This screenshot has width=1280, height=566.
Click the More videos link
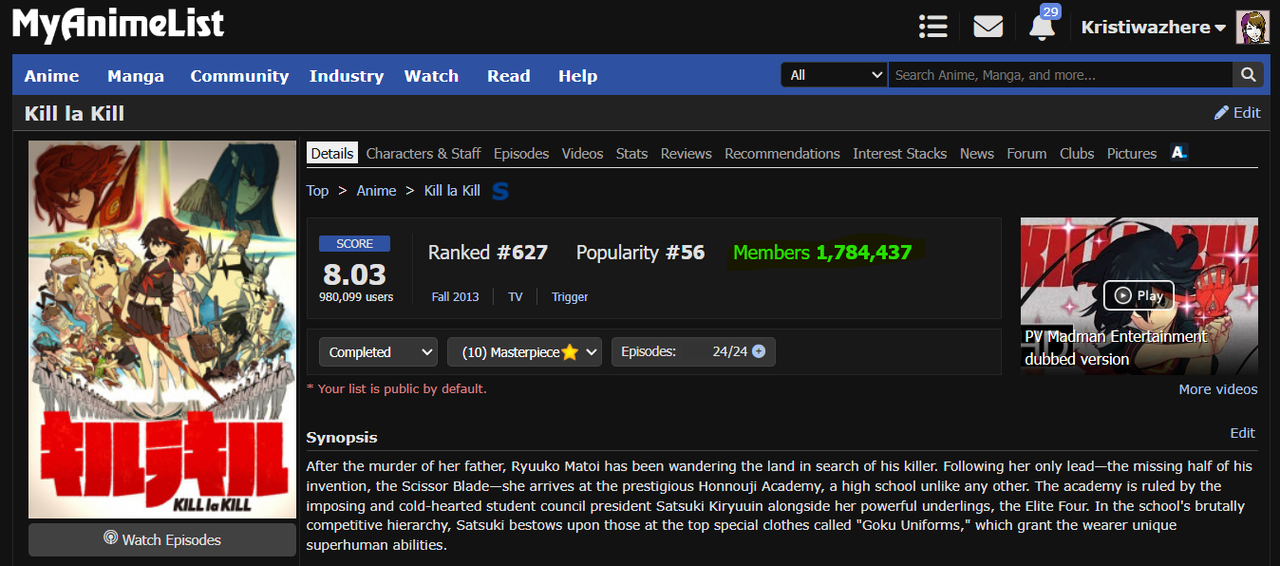click(x=1218, y=389)
